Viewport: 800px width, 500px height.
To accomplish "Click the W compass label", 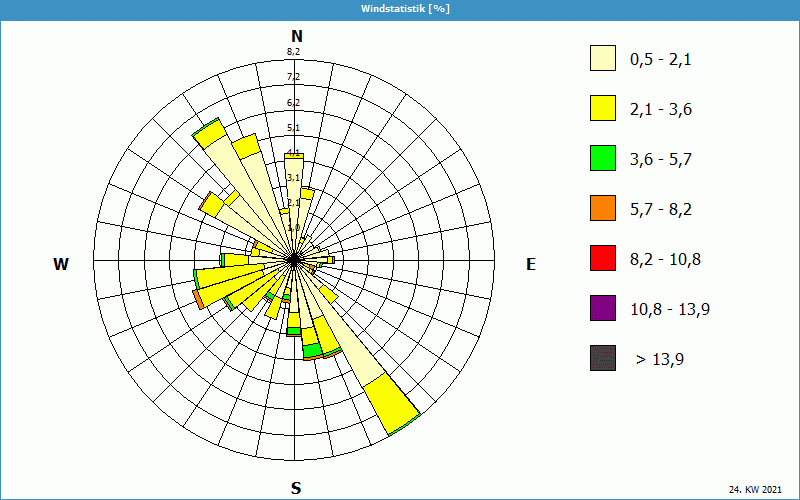I will [x=61, y=264].
